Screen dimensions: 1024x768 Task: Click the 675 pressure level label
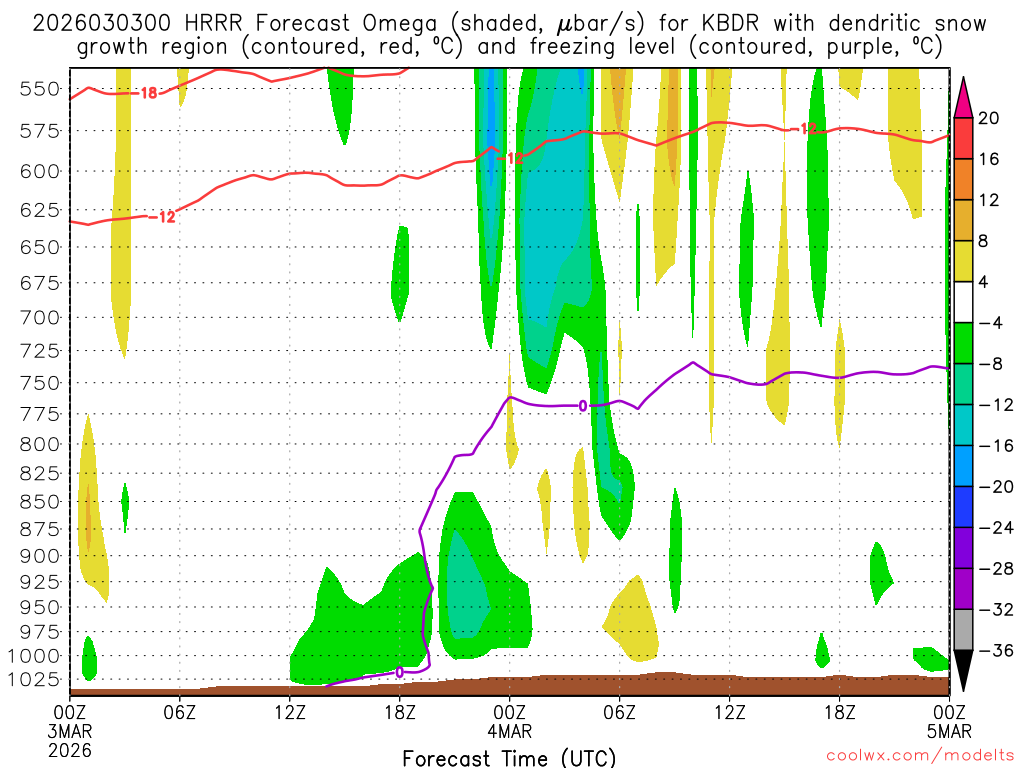[x=40, y=283]
